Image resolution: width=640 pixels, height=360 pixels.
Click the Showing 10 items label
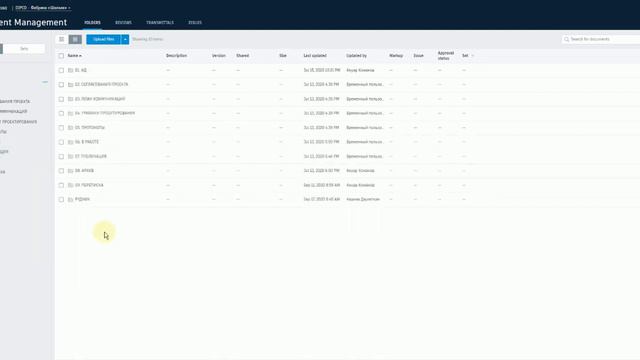[x=147, y=39]
